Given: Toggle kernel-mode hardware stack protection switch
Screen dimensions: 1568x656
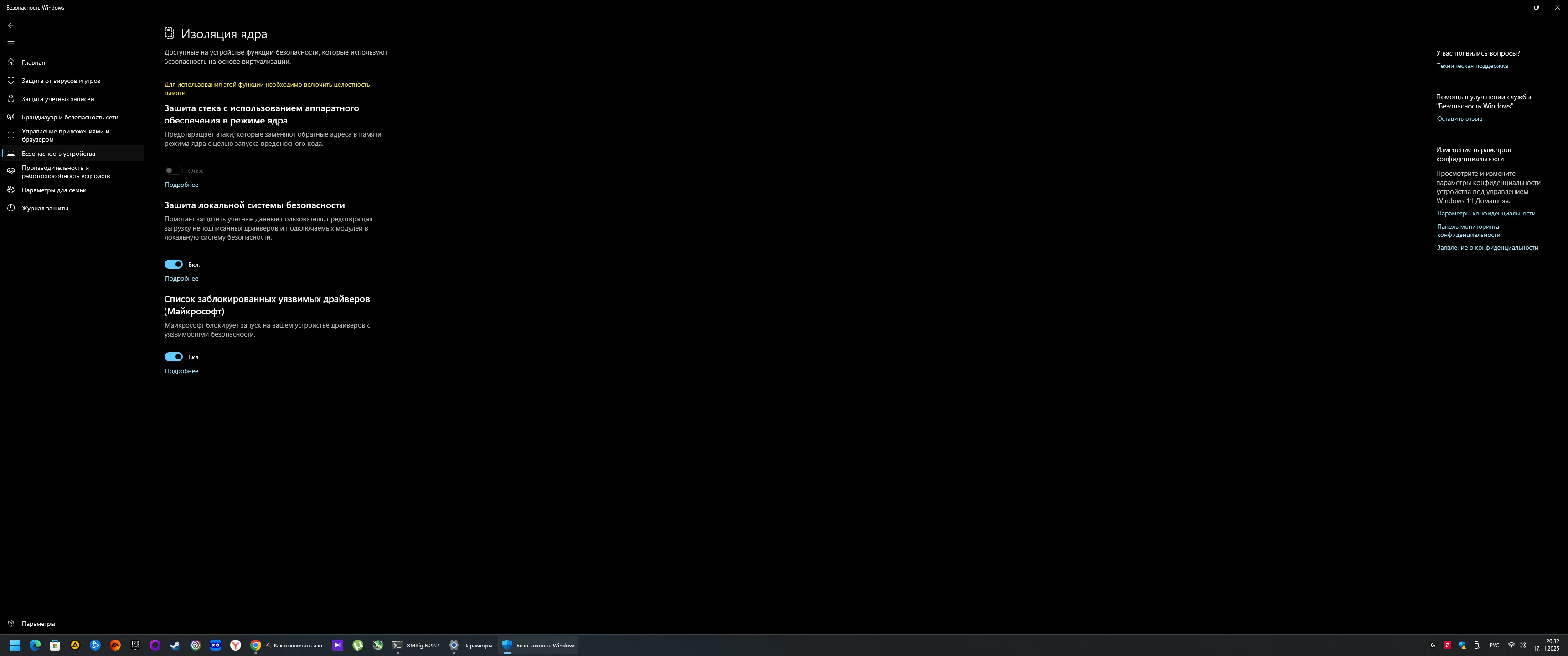Looking at the screenshot, I should [x=174, y=170].
